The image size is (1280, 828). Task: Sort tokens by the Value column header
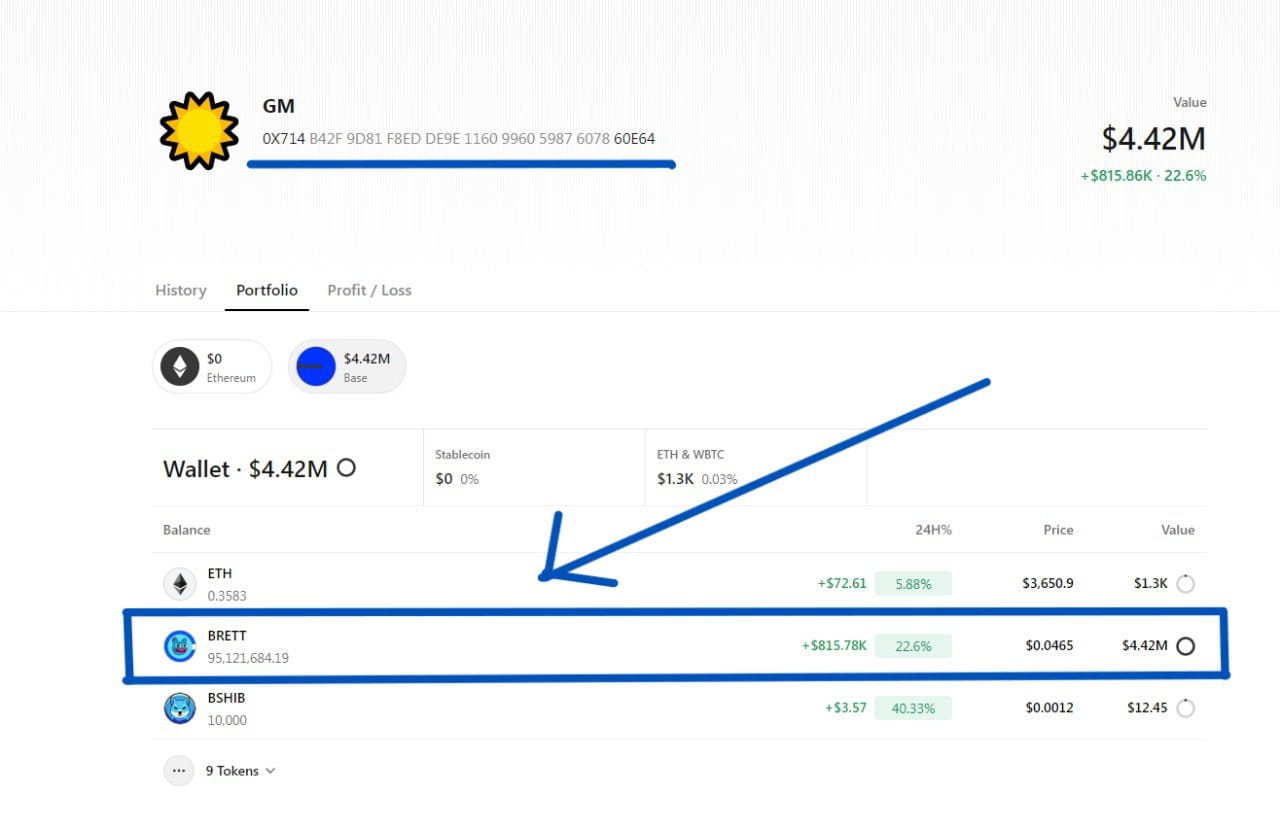[1177, 530]
